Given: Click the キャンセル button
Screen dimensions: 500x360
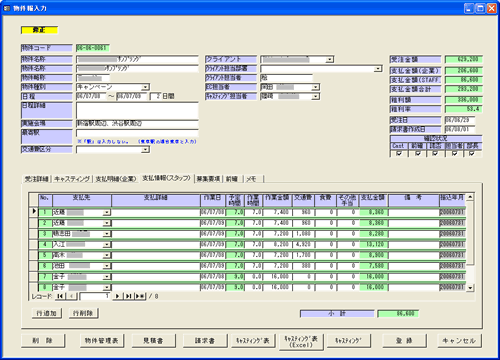Looking at the screenshot, I should pyautogui.click(x=459, y=341).
